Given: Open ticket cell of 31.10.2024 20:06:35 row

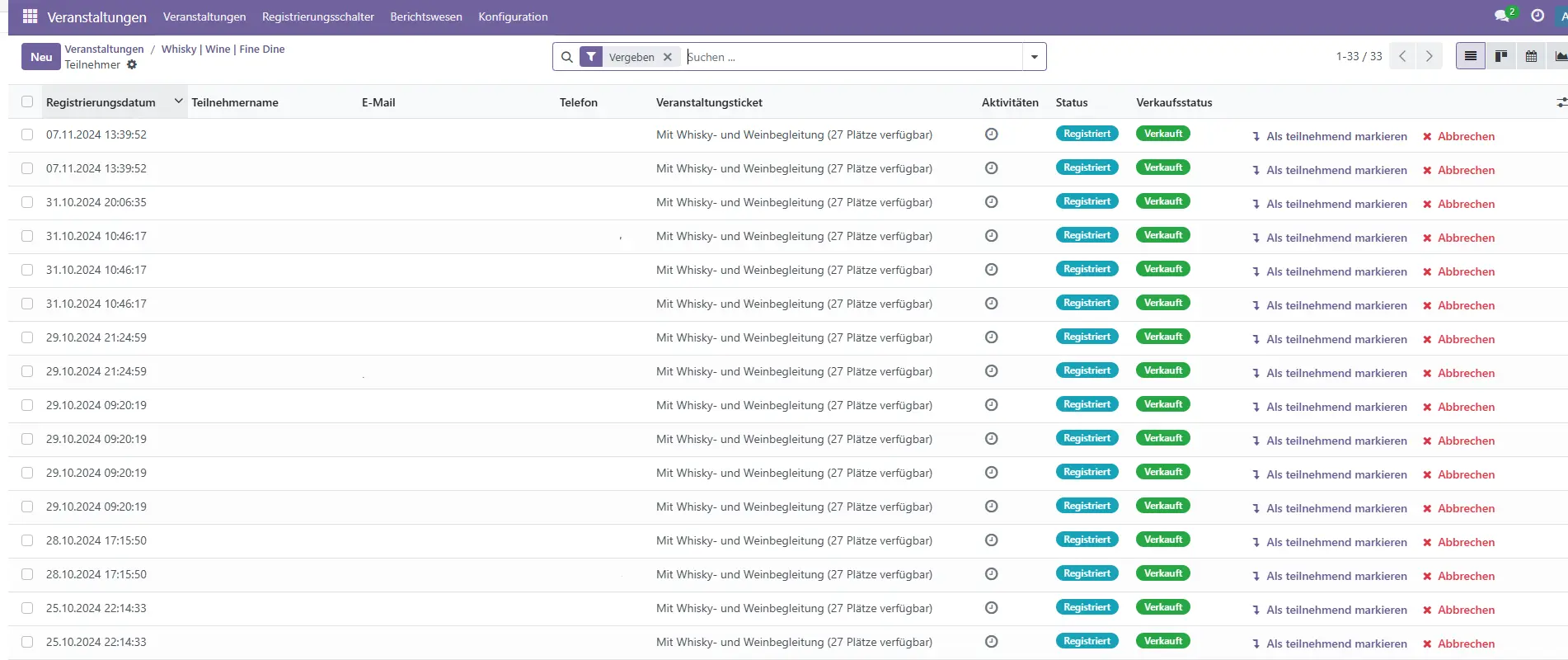Looking at the screenshot, I should pos(794,202).
